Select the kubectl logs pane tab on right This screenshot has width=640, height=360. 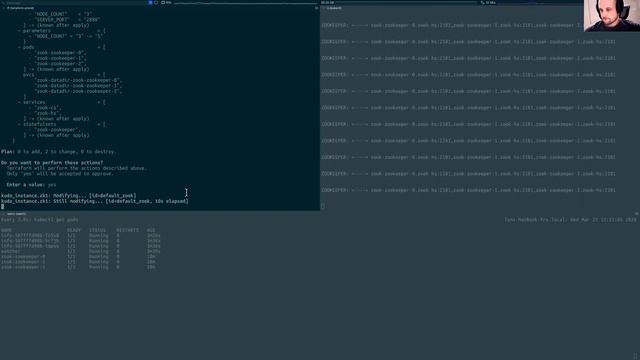[333, 8]
